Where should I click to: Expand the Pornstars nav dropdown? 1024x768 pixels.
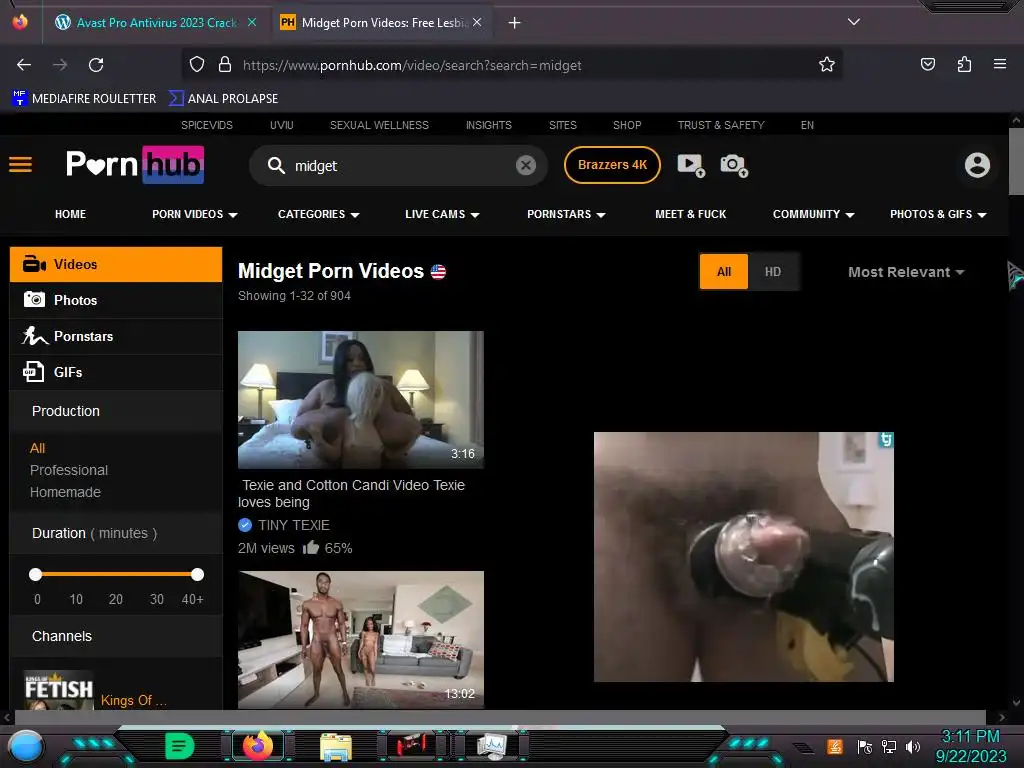tap(566, 214)
